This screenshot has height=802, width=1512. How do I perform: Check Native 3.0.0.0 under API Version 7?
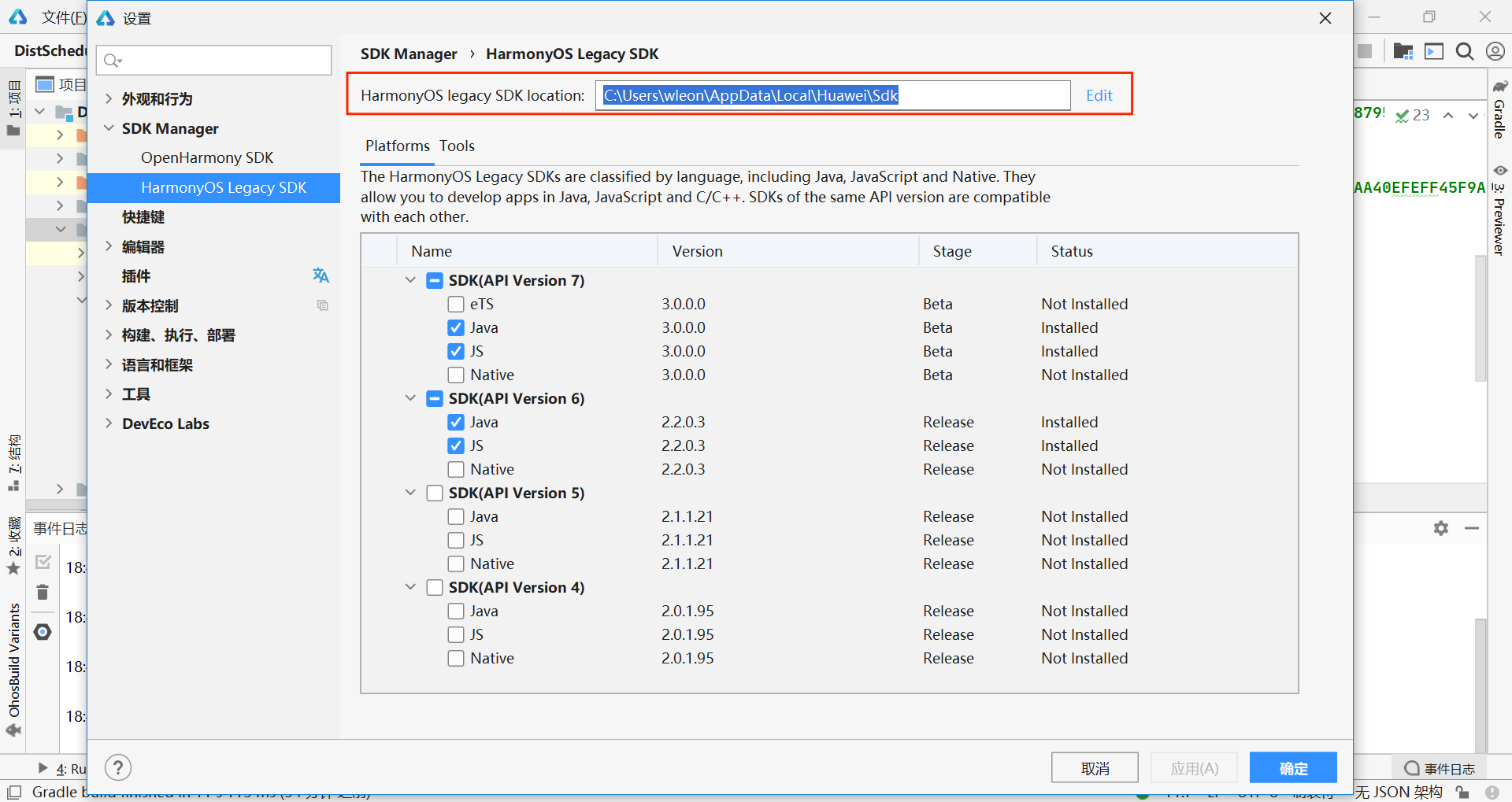tap(456, 375)
